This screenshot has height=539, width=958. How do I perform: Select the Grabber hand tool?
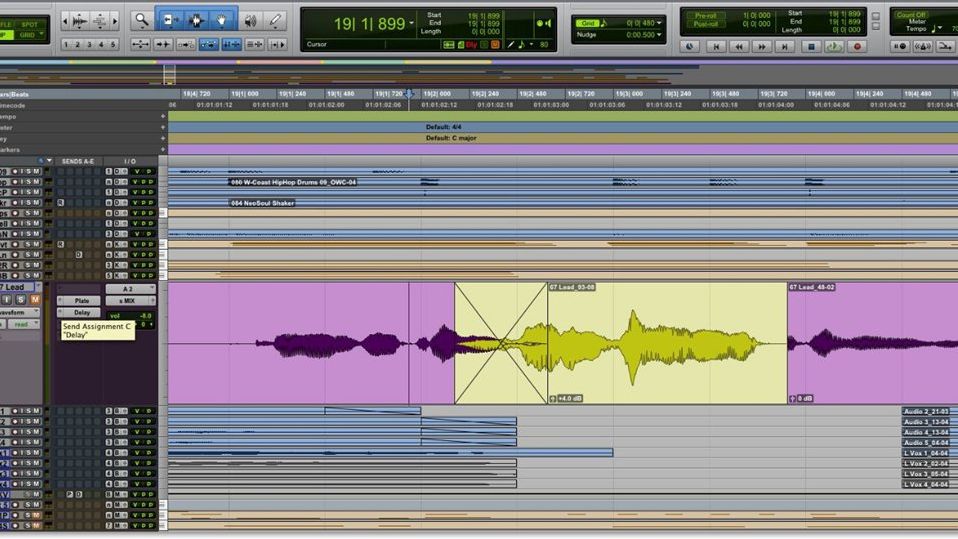click(x=222, y=20)
